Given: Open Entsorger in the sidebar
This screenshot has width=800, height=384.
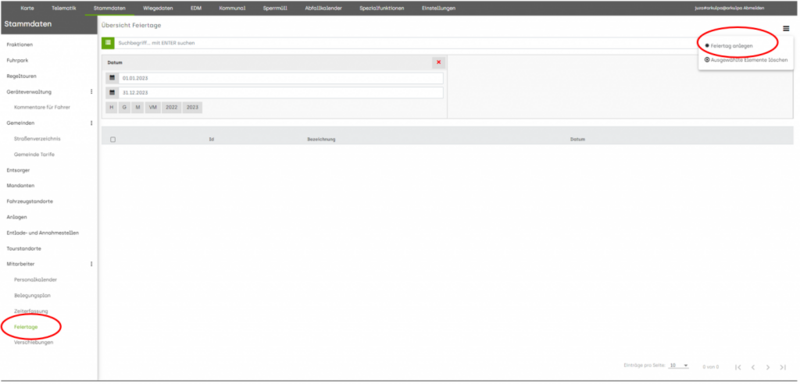Looking at the screenshot, I should click(18, 170).
